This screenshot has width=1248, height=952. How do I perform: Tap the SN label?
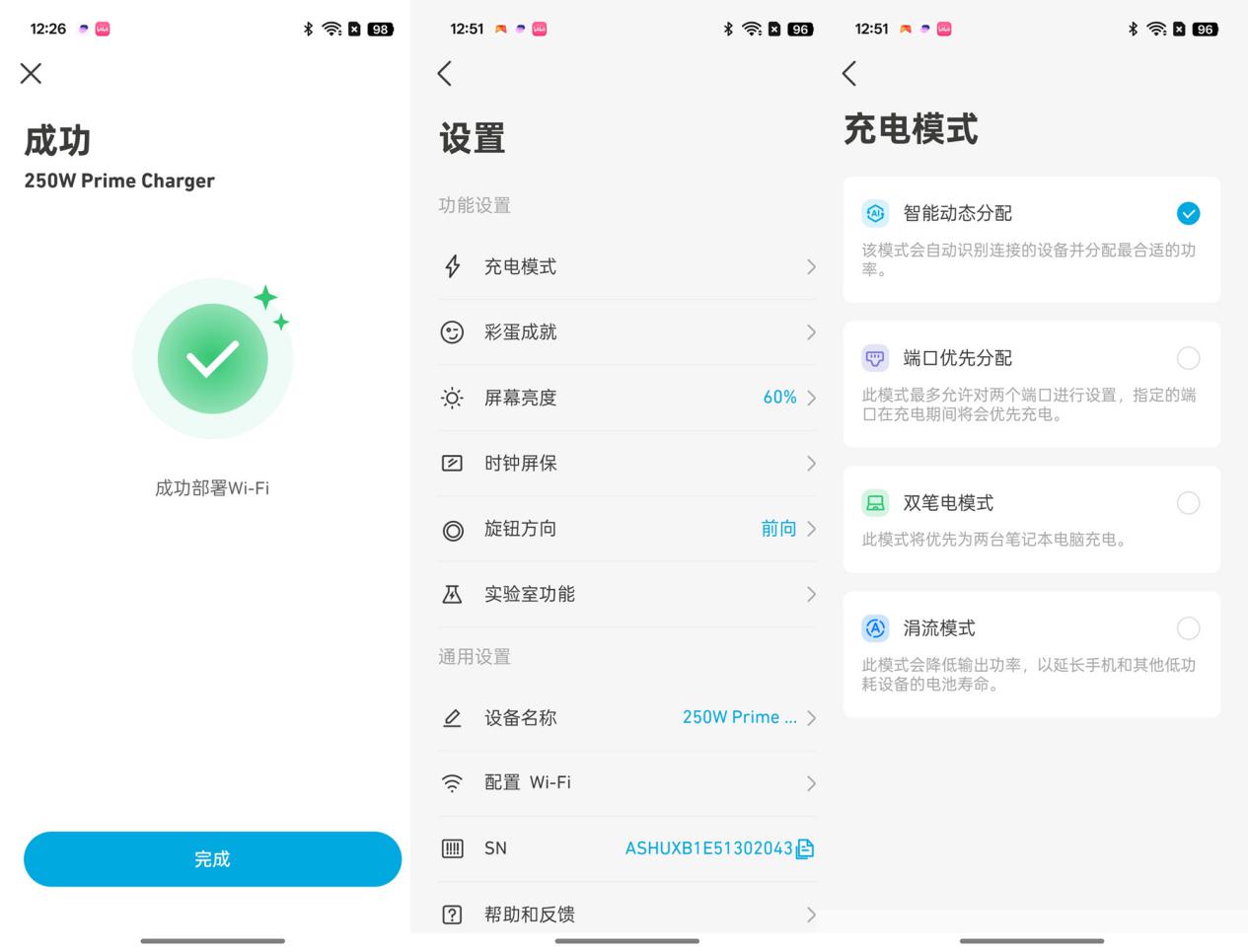tap(495, 848)
